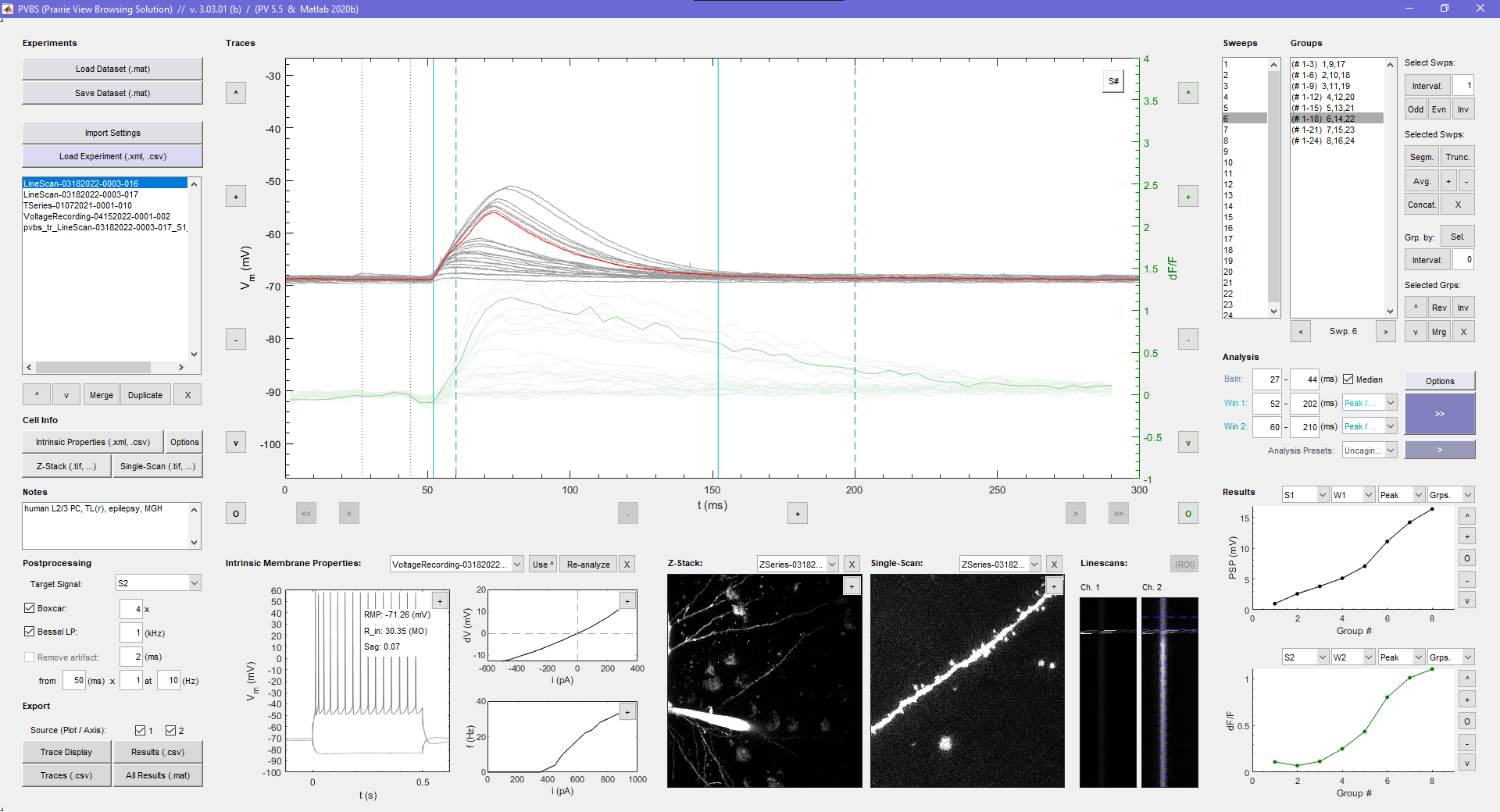The image size is (1500, 812).
Task: Open the W2 results window dropdown
Action: pyautogui.click(x=1353, y=657)
